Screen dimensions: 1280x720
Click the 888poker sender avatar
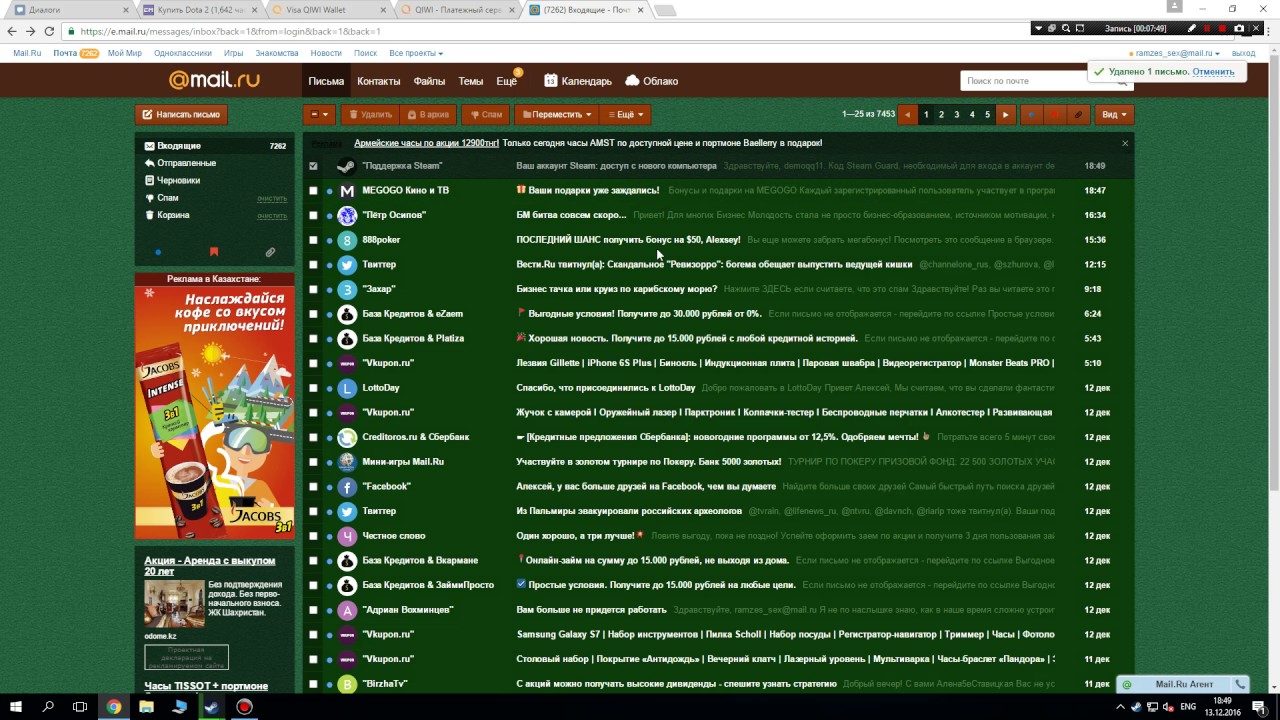point(347,240)
